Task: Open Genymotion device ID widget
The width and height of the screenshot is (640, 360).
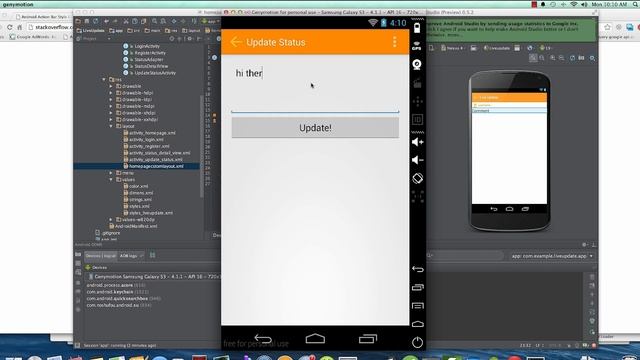Action: tap(417, 120)
